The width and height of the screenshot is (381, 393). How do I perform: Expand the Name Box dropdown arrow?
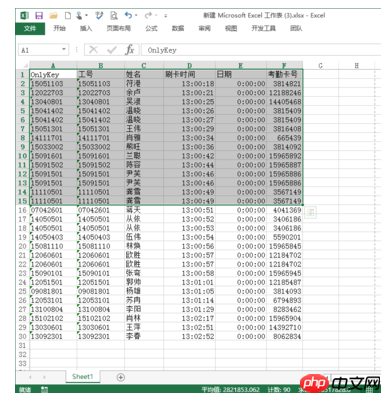point(64,50)
